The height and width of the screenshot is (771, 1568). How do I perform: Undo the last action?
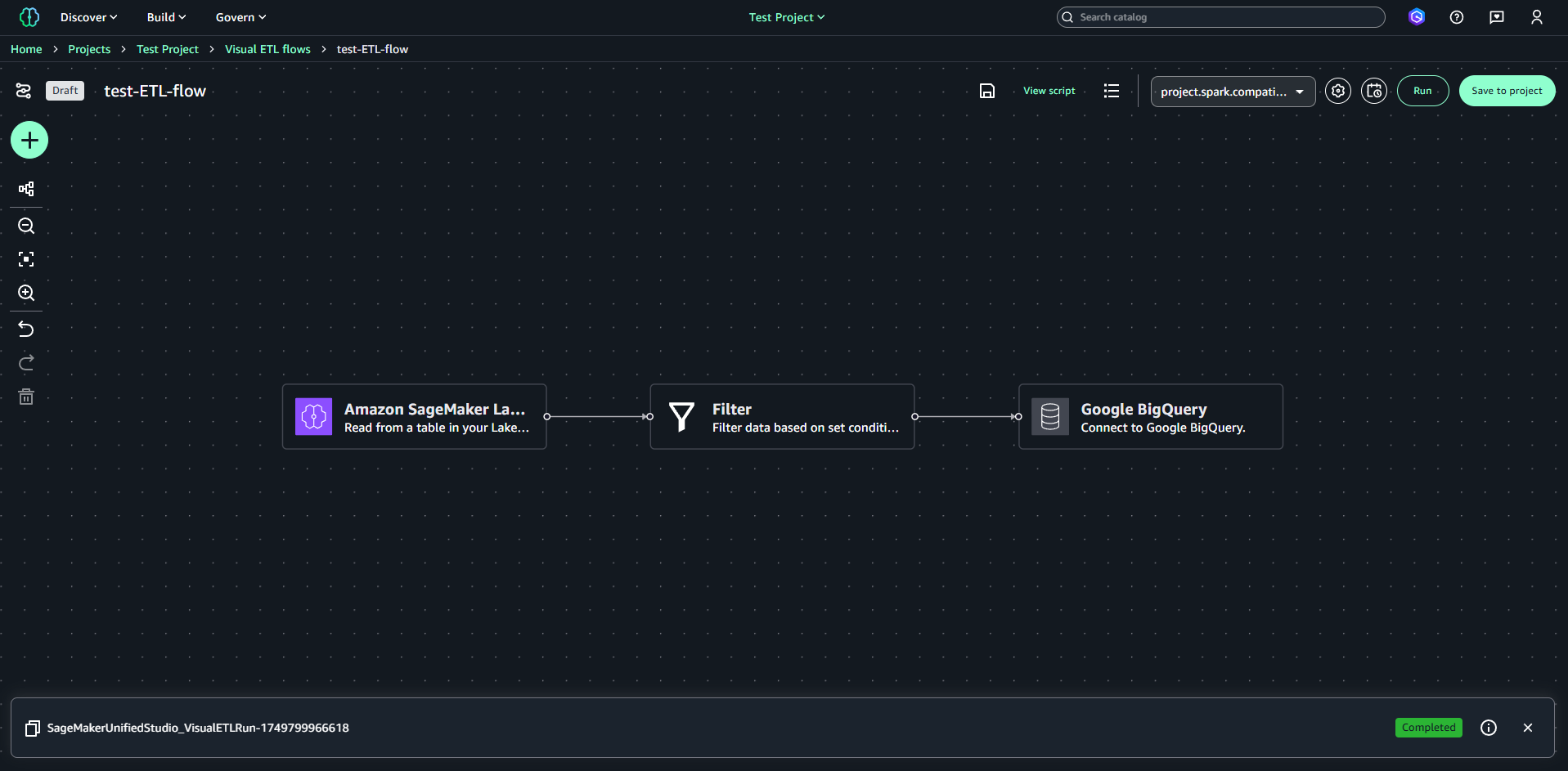[26, 329]
